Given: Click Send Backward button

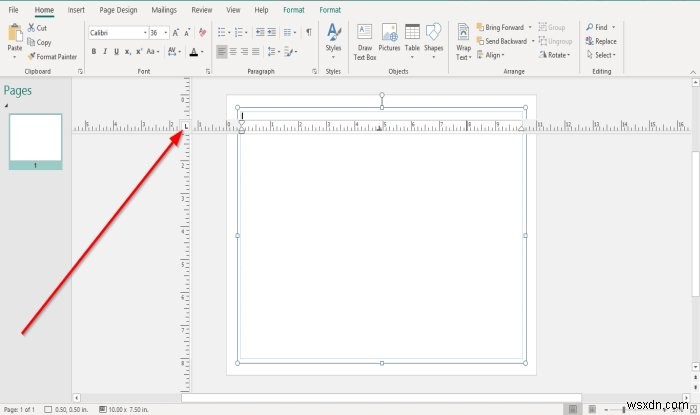Looking at the screenshot, I should [502, 41].
